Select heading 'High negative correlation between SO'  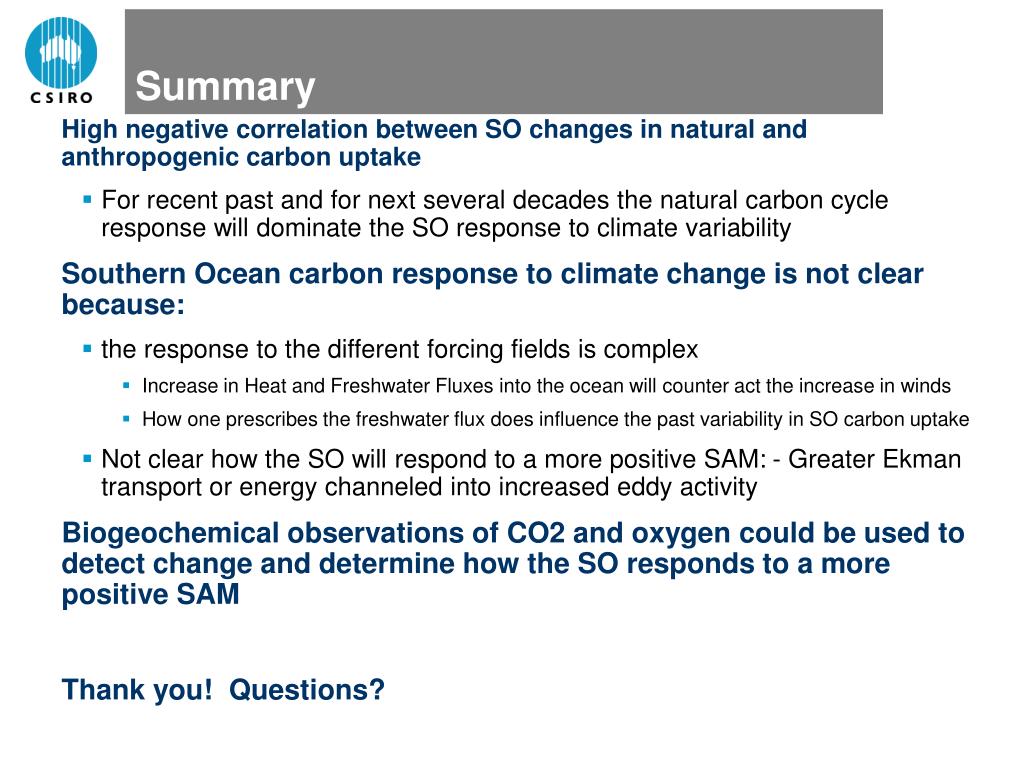[434, 129]
